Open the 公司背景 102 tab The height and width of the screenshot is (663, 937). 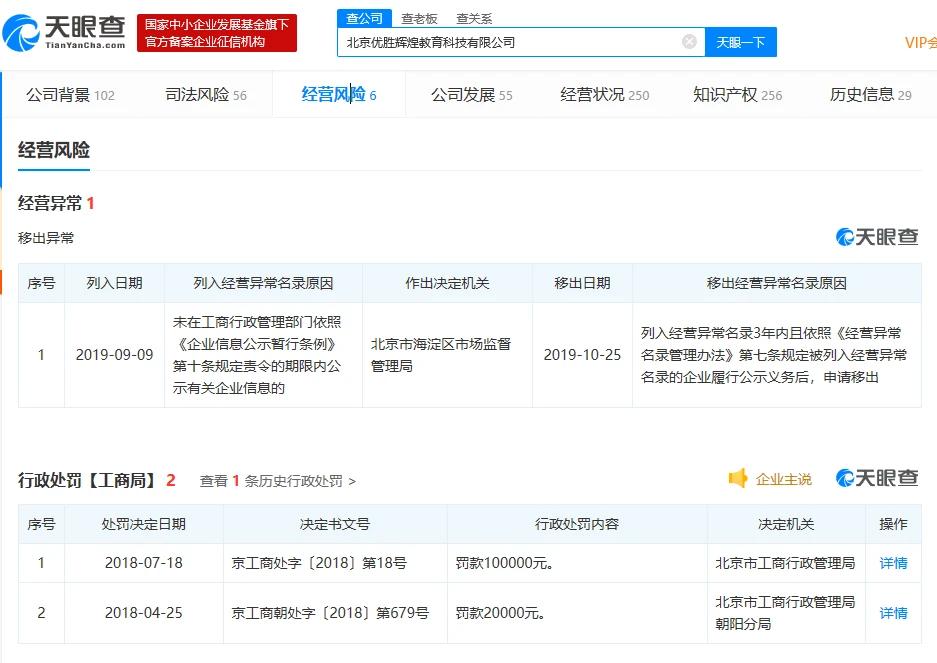coord(70,94)
